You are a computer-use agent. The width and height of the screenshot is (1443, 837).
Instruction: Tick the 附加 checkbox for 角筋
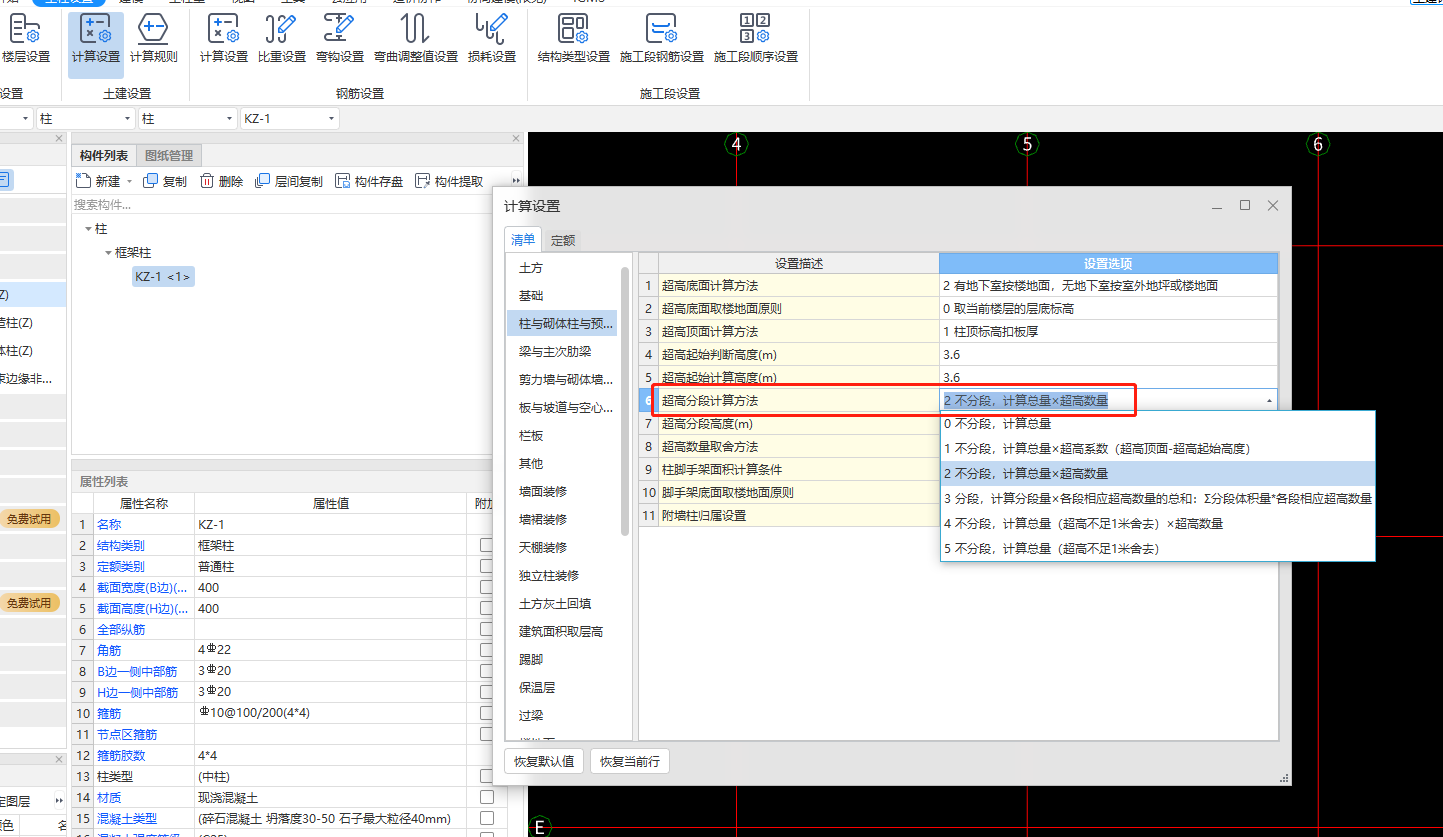(486, 650)
